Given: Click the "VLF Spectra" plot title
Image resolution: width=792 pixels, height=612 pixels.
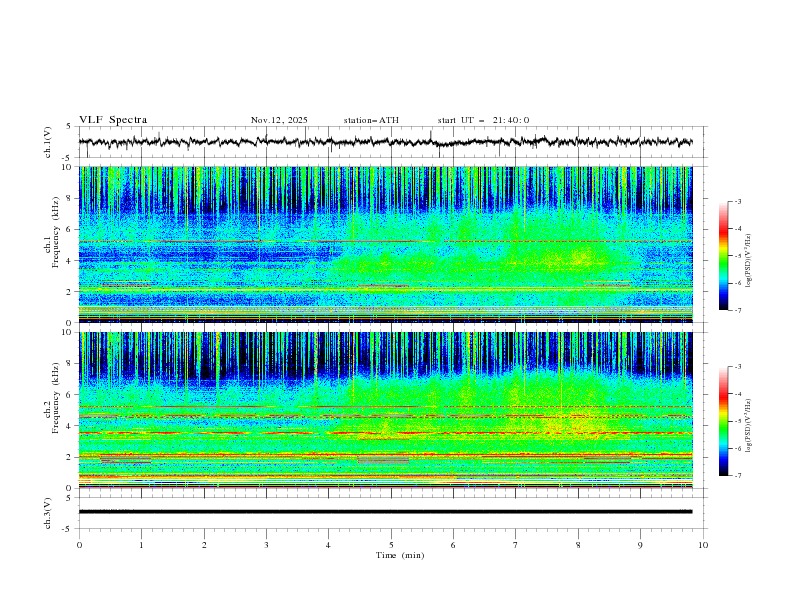Looking at the screenshot, I should click(x=113, y=120).
